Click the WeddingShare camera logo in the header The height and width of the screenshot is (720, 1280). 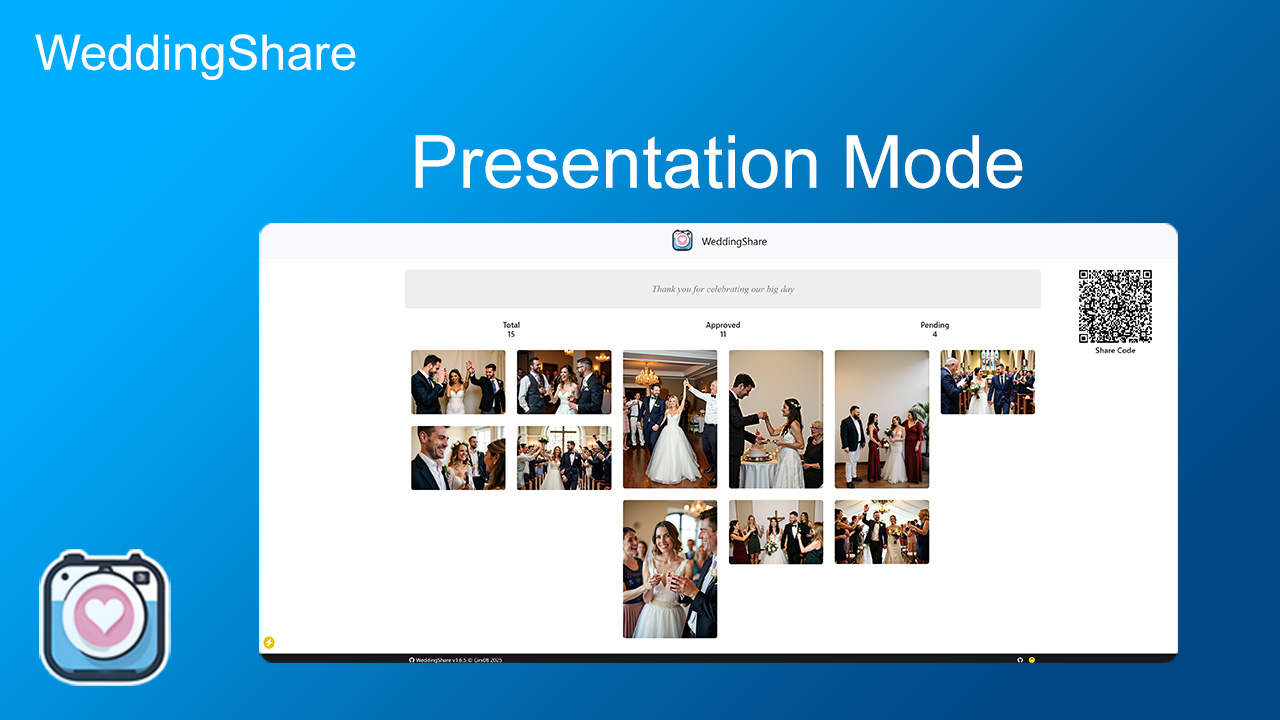tap(682, 240)
